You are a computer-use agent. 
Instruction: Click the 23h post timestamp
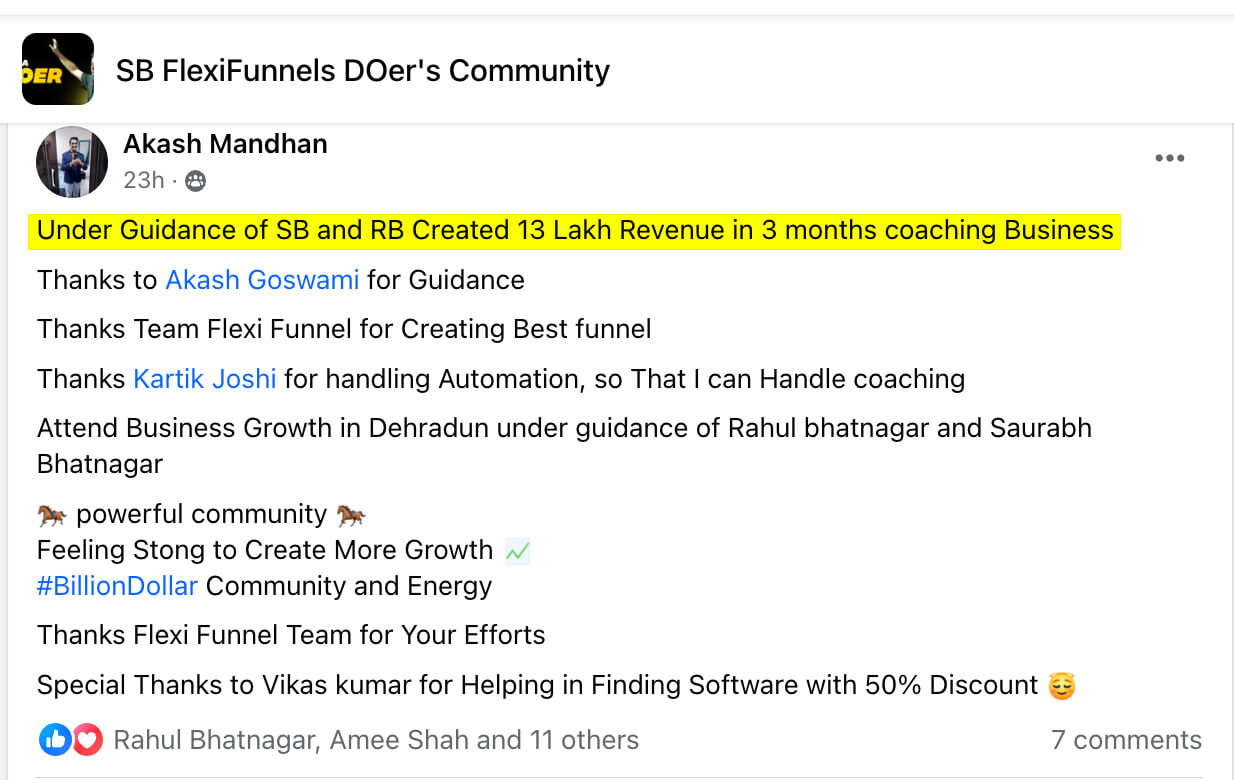(143, 180)
